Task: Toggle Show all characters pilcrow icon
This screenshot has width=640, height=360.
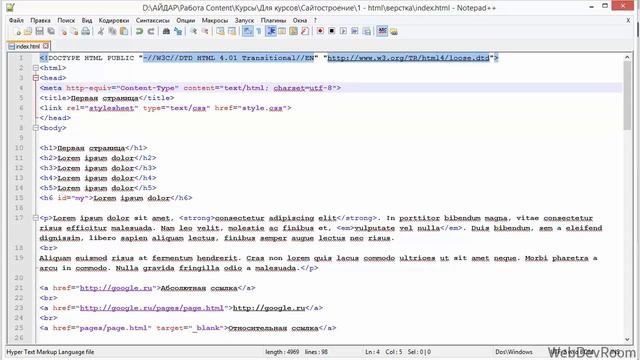Action: [x=258, y=31]
